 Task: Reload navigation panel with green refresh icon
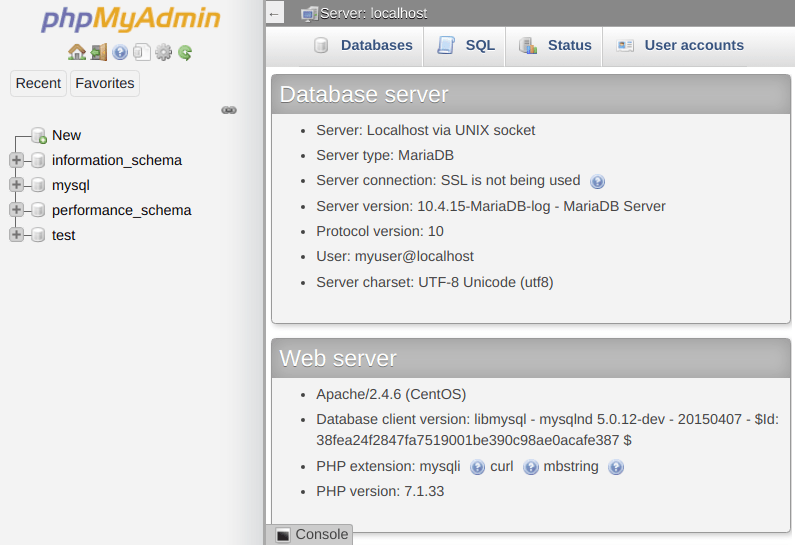[x=185, y=53]
